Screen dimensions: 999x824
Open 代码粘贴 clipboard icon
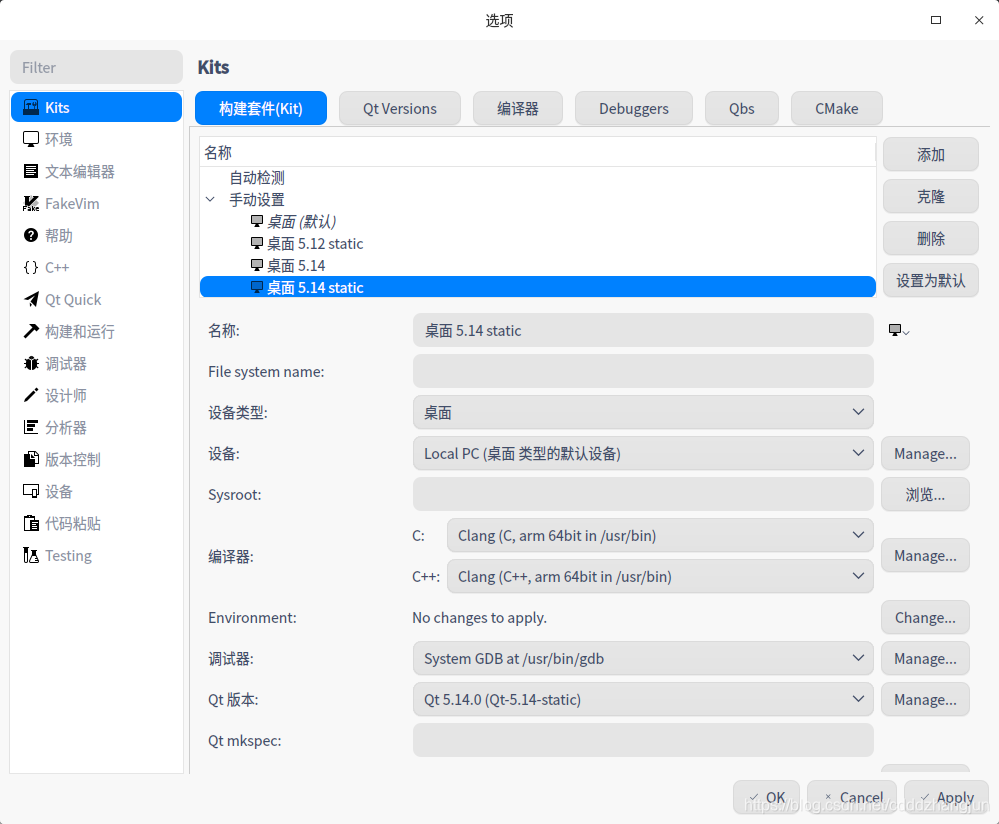point(31,523)
